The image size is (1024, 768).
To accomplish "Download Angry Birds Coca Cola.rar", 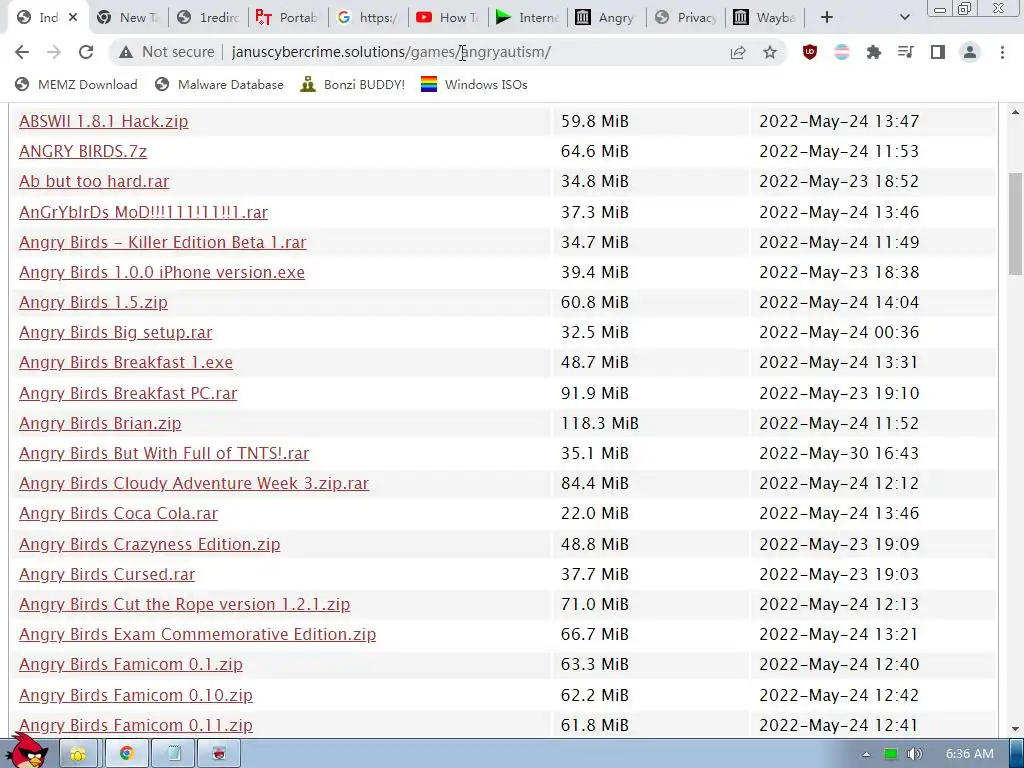I will 118,513.
